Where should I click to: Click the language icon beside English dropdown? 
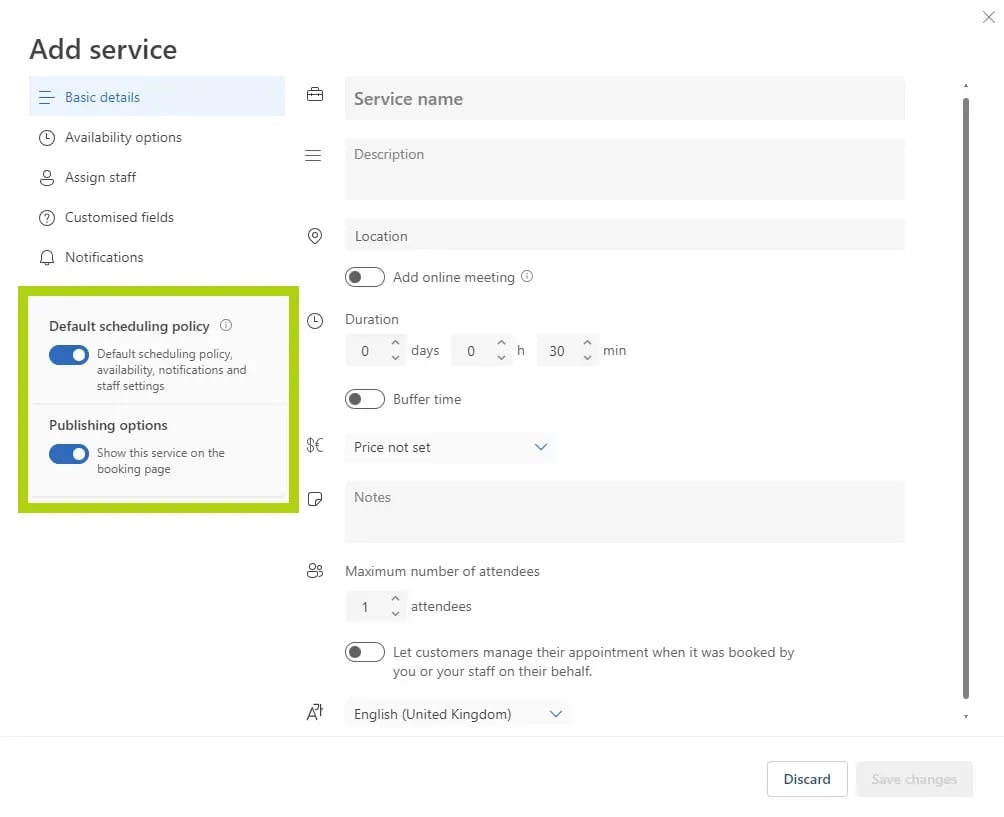tap(315, 712)
